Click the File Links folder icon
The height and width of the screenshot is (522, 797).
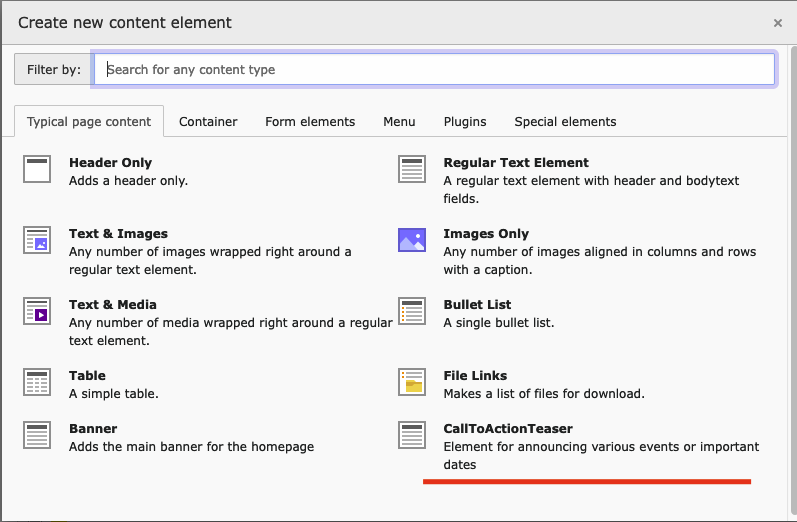(x=412, y=382)
